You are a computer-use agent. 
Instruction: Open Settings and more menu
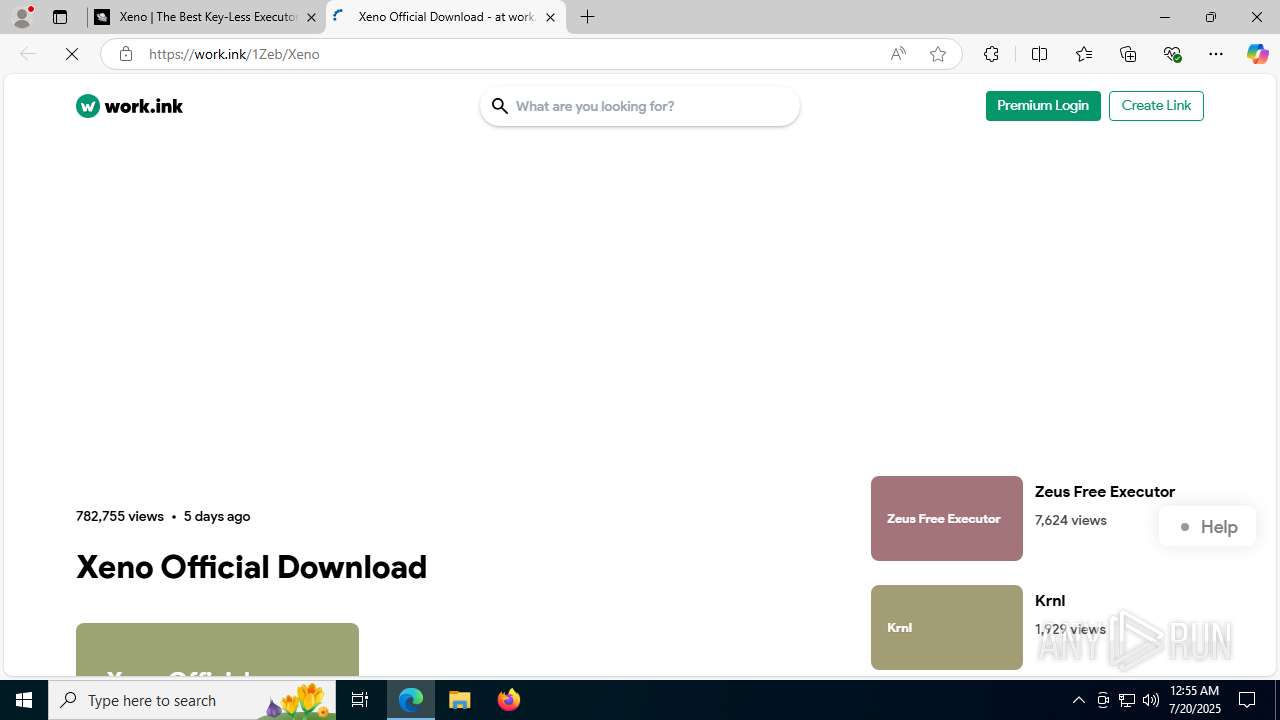coord(1216,54)
